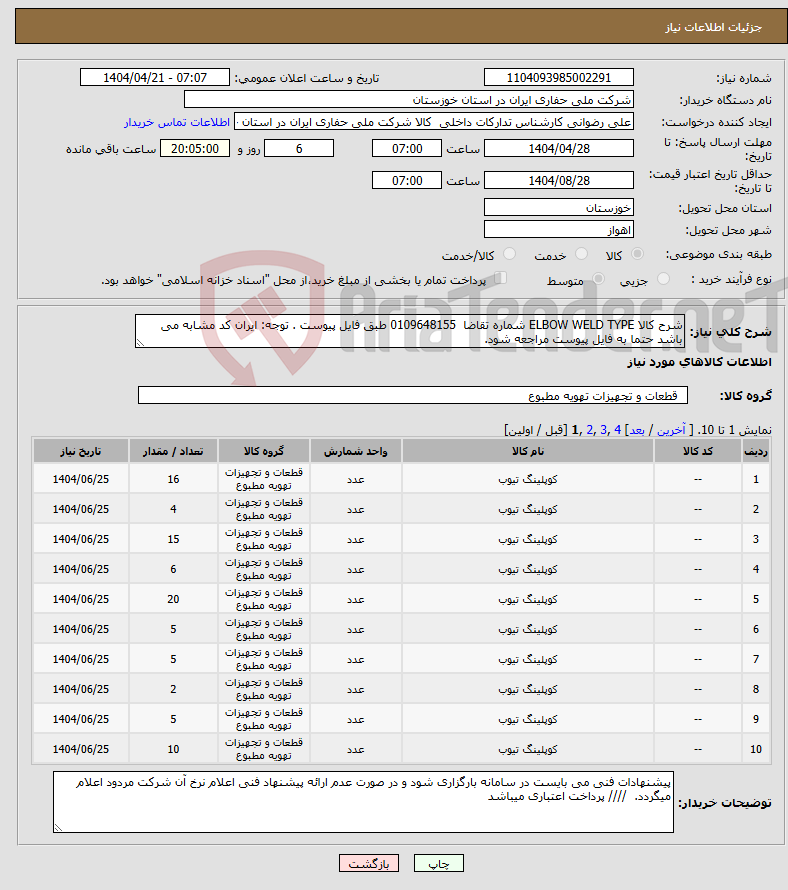Click the need date in row 4

[x=81, y=569]
